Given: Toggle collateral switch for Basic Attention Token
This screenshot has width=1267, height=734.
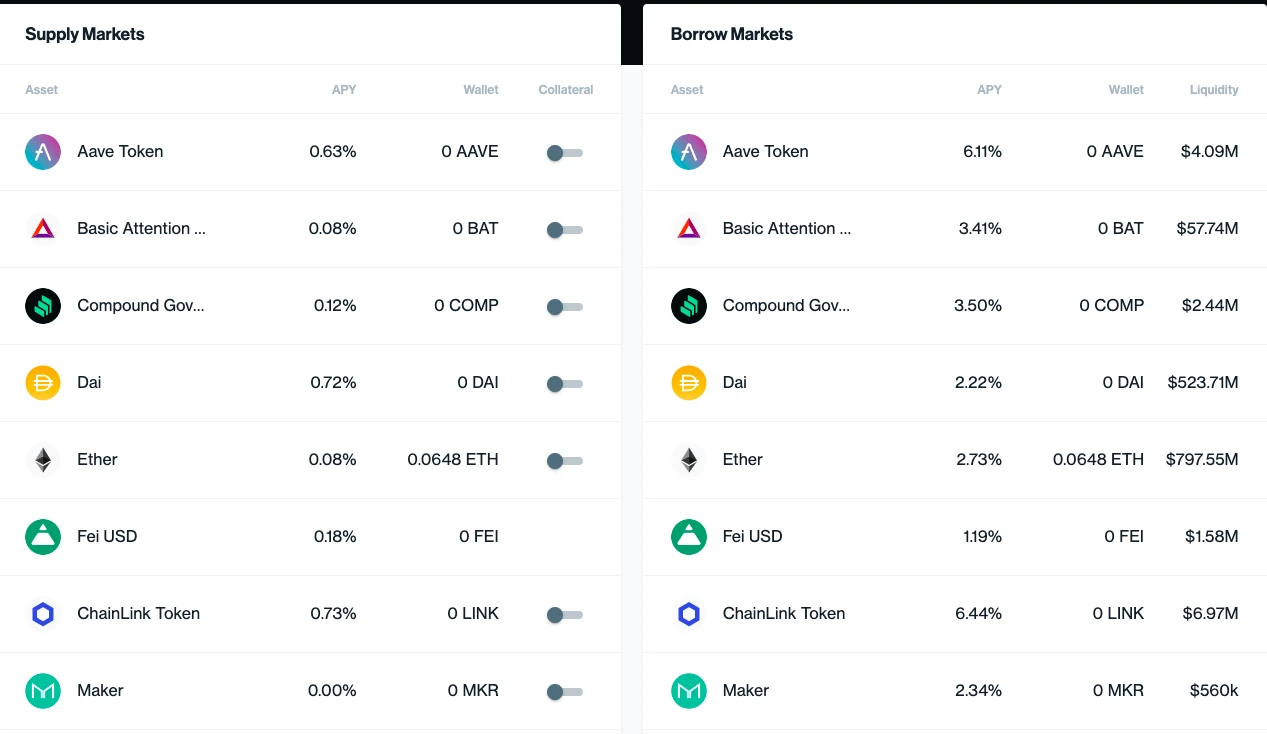Looking at the screenshot, I should click(x=564, y=230).
